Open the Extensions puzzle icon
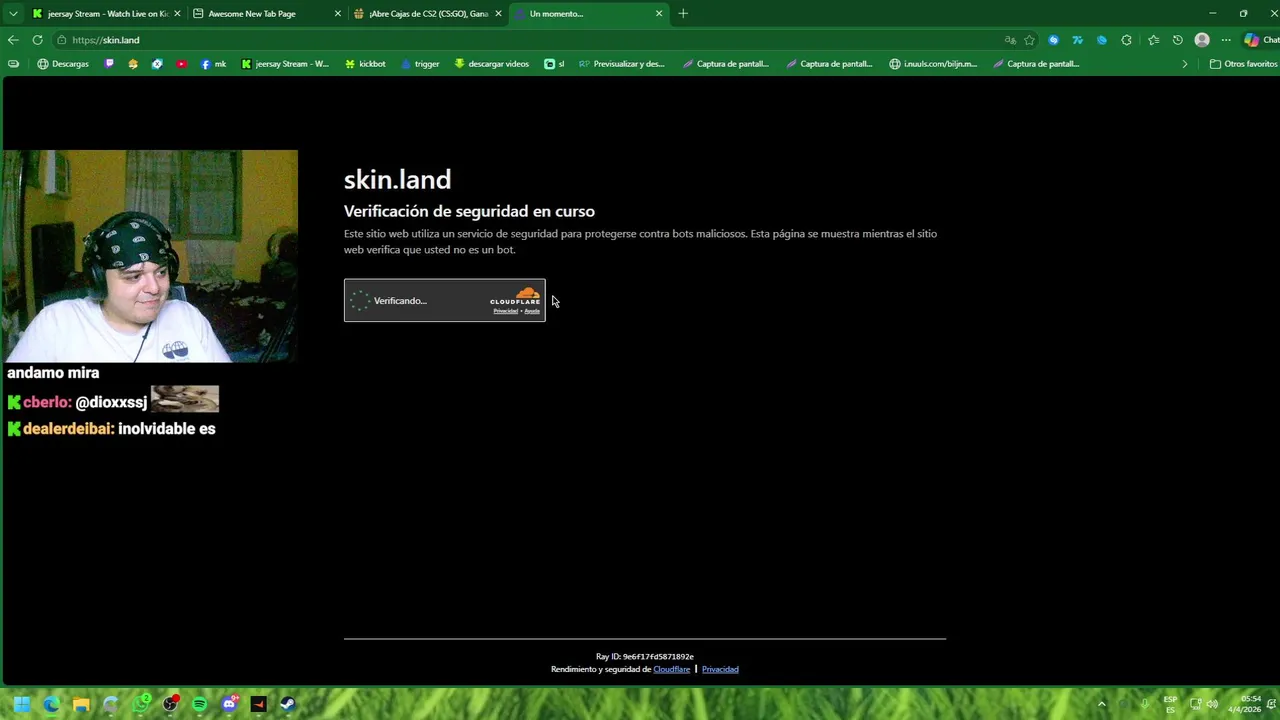Image resolution: width=1280 pixels, height=720 pixels. [1126, 40]
